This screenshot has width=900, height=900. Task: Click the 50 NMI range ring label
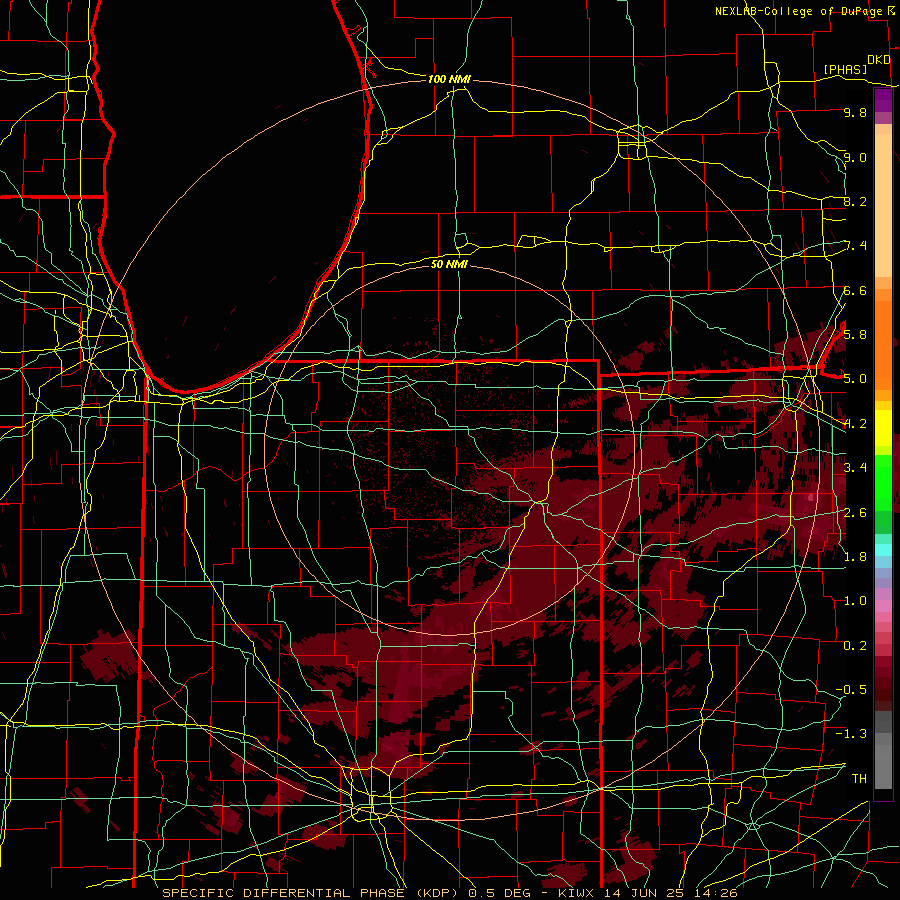pos(449,264)
